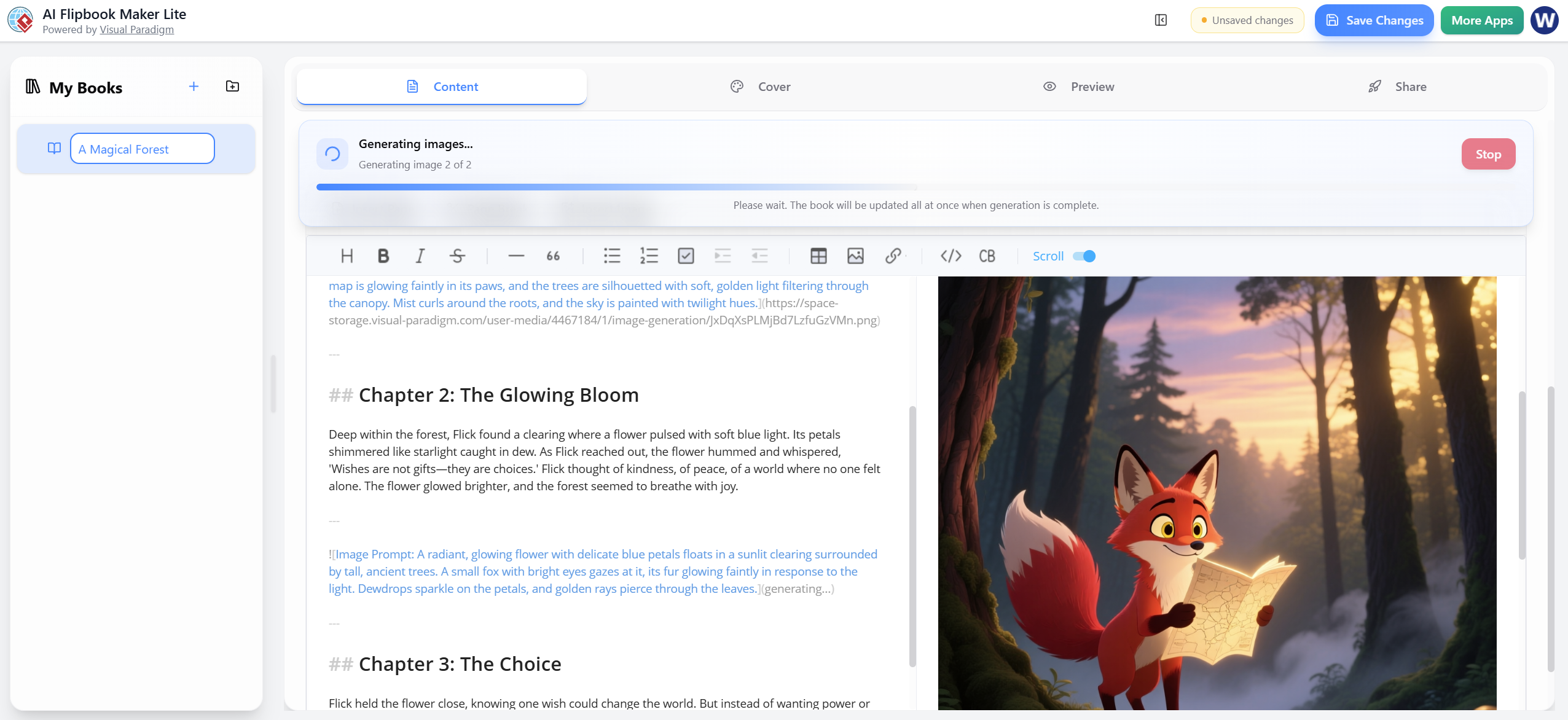This screenshot has height=720, width=1568.
Task: Apply strikethrough formatting
Action: pyautogui.click(x=458, y=256)
